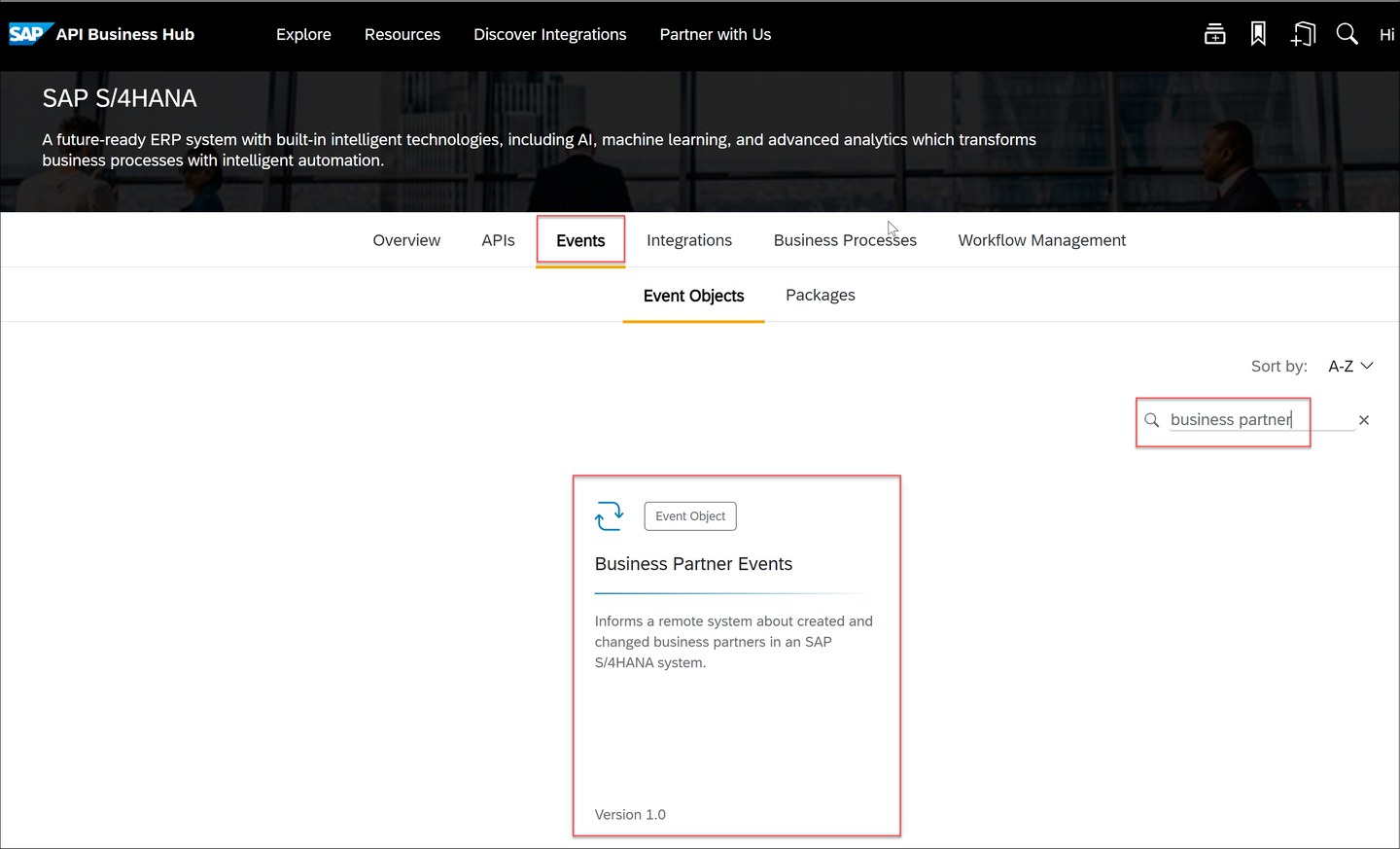The width and height of the screenshot is (1400, 849).
Task: Open the add-to-workspace icon left of bookmark
Action: [1214, 34]
